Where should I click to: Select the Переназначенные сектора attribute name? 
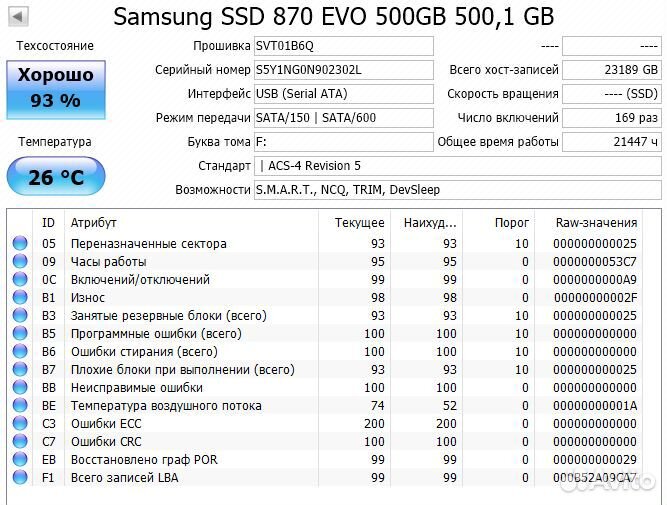tap(148, 244)
